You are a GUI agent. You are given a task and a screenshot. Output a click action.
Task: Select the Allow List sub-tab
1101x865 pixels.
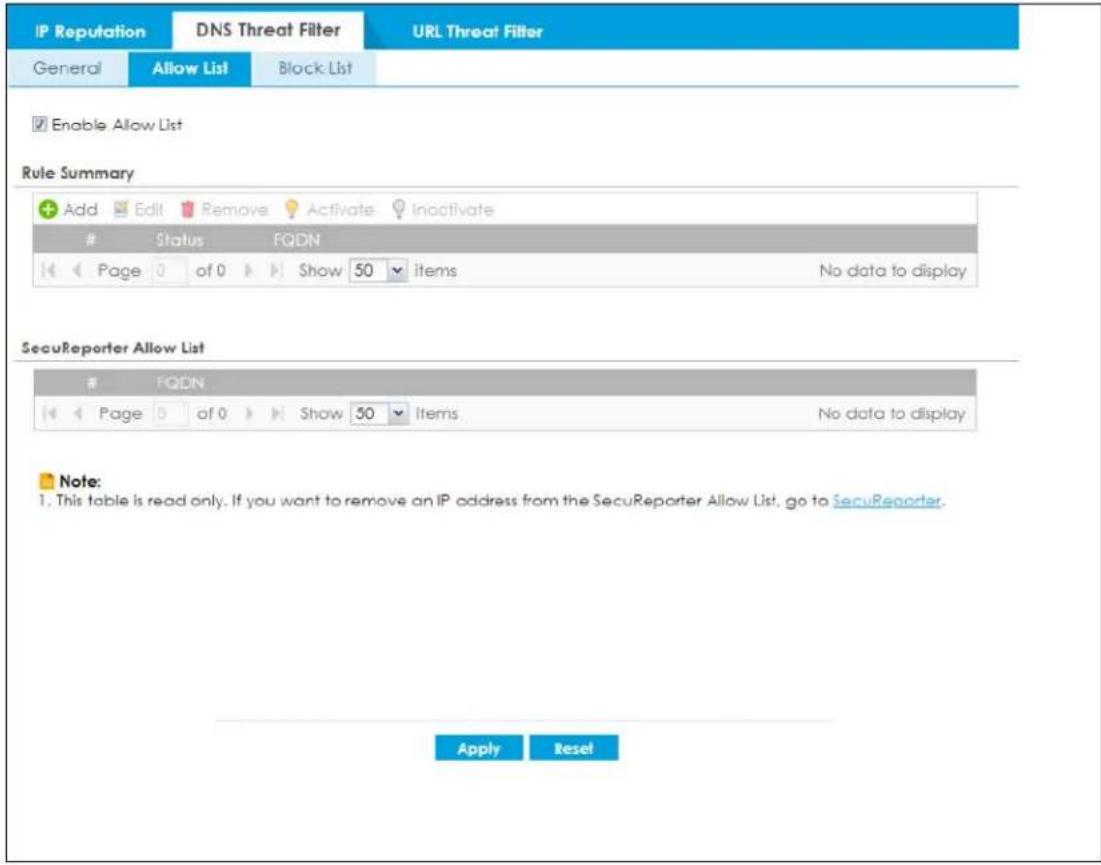190,68
